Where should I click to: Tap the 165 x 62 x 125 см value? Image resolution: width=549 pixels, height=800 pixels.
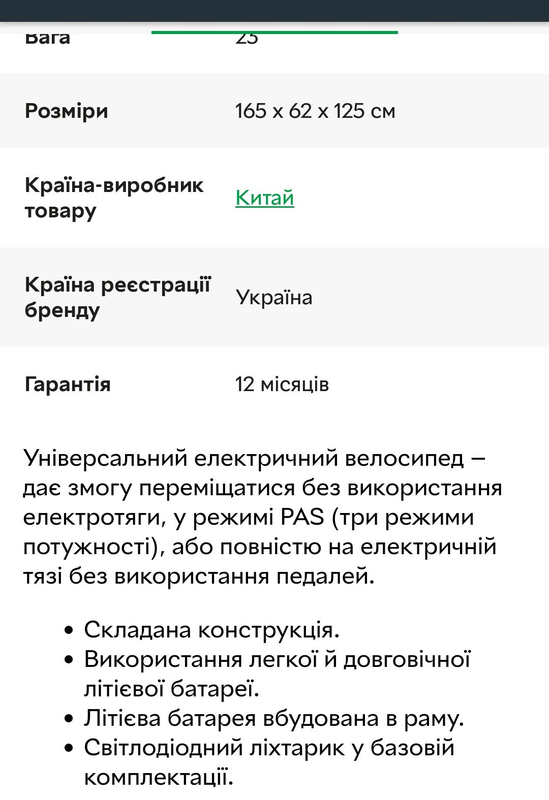[x=315, y=111]
